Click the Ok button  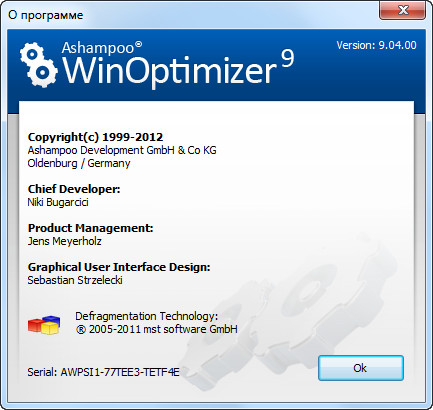pos(361,368)
